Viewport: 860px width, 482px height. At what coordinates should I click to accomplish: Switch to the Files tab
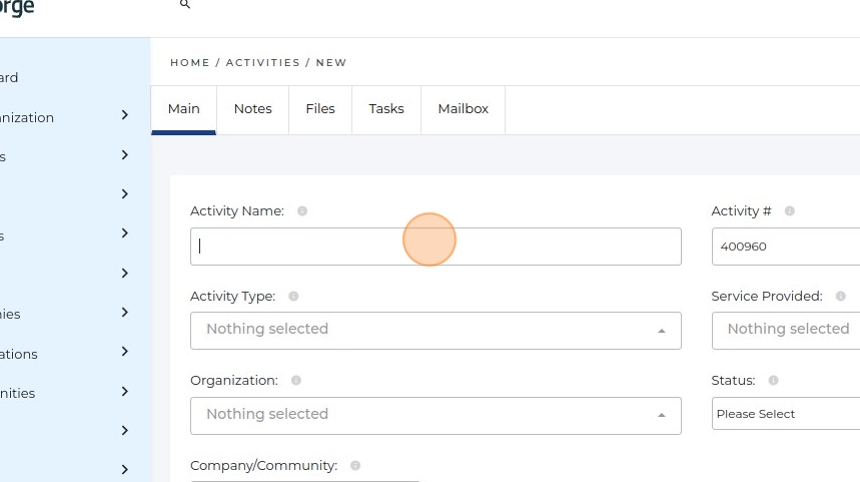click(x=320, y=109)
